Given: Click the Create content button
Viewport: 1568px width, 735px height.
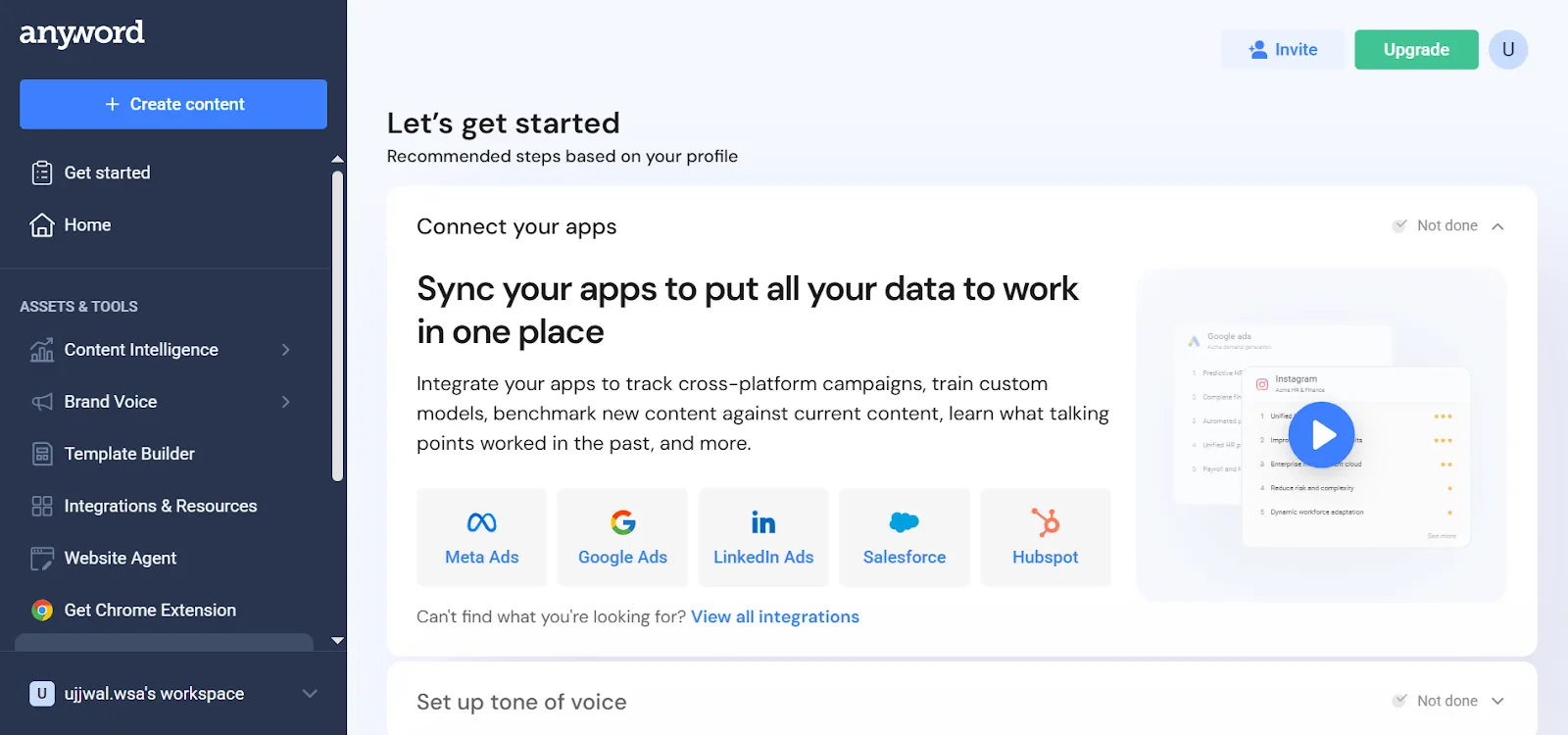Looking at the screenshot, I should [x=173, y=104].
